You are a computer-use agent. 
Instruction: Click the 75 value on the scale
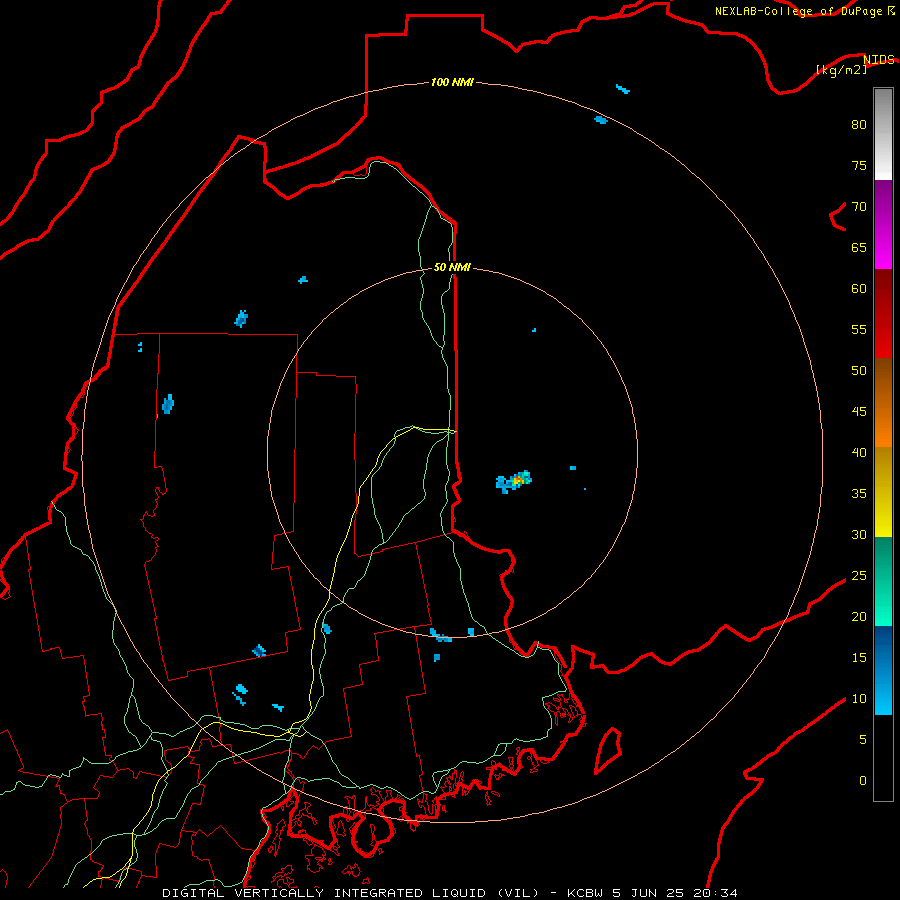pos(859,165)
